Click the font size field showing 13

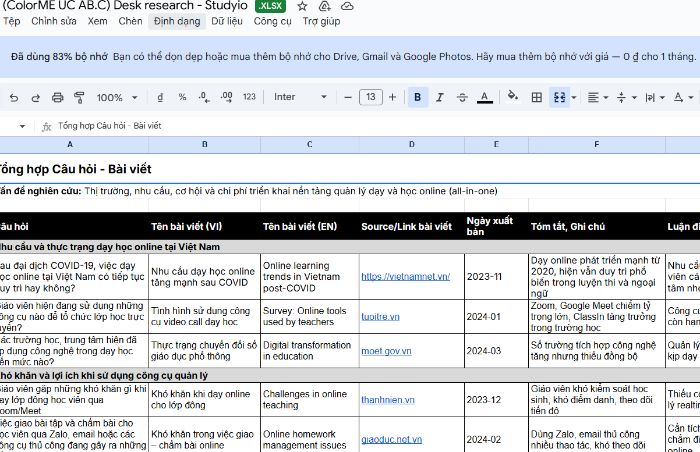[x=371, y=97]
